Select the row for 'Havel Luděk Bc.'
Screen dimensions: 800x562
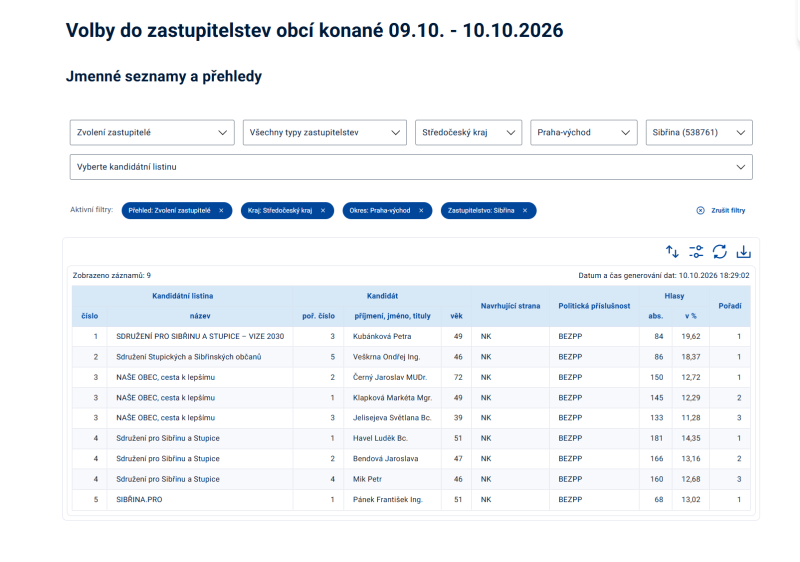[411, 438]
